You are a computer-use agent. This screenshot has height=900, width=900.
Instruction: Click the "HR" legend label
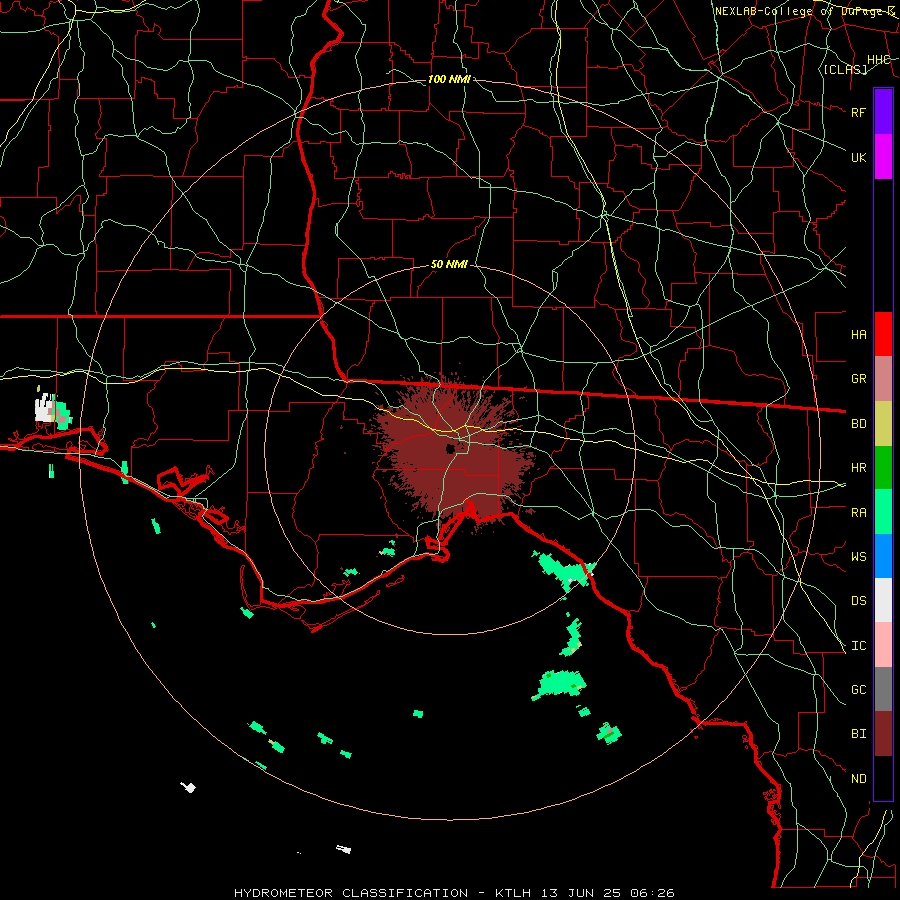(858, 468)
